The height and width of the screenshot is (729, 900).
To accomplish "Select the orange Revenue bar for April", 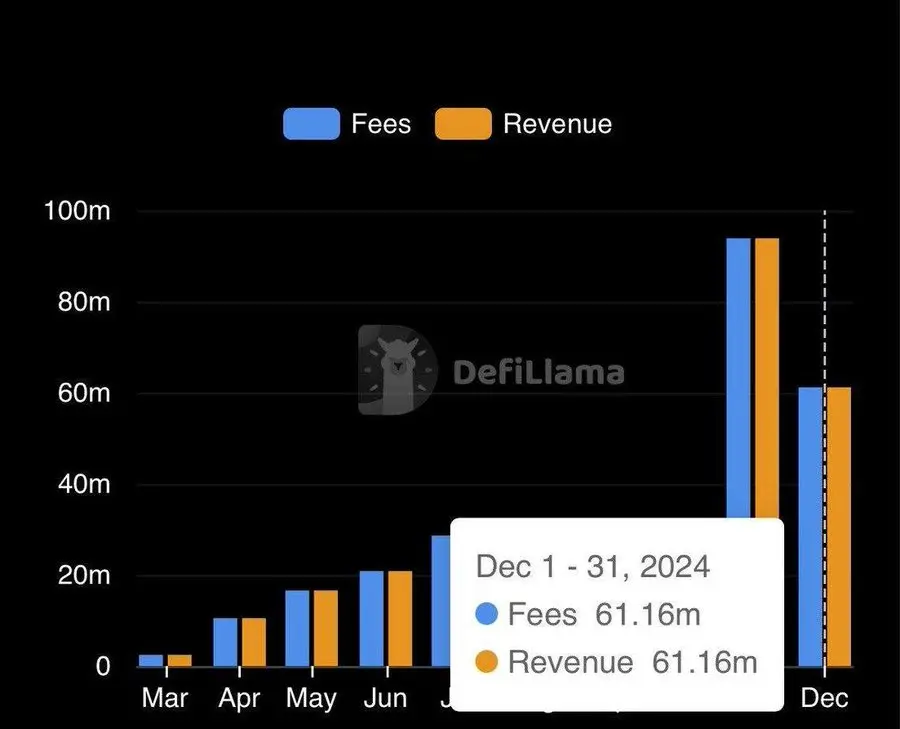I will click(254, 642).
